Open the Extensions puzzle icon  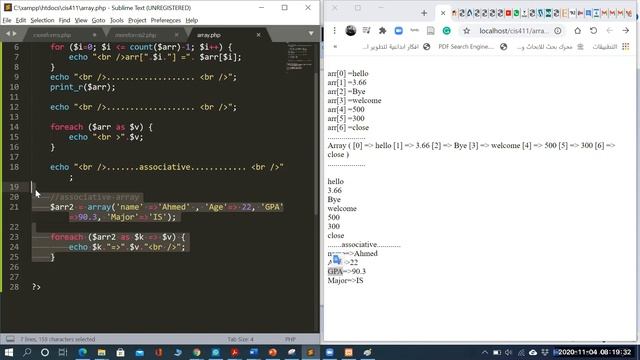coord(382,31)
